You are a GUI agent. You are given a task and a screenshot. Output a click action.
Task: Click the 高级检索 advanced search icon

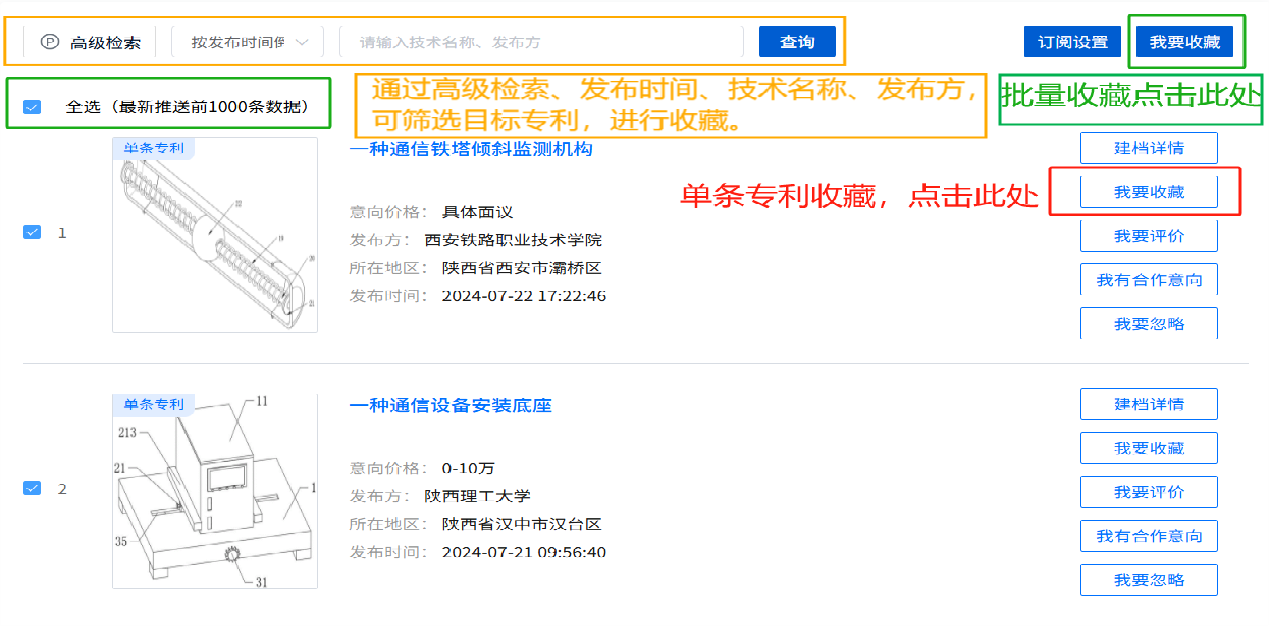[50, 42]
